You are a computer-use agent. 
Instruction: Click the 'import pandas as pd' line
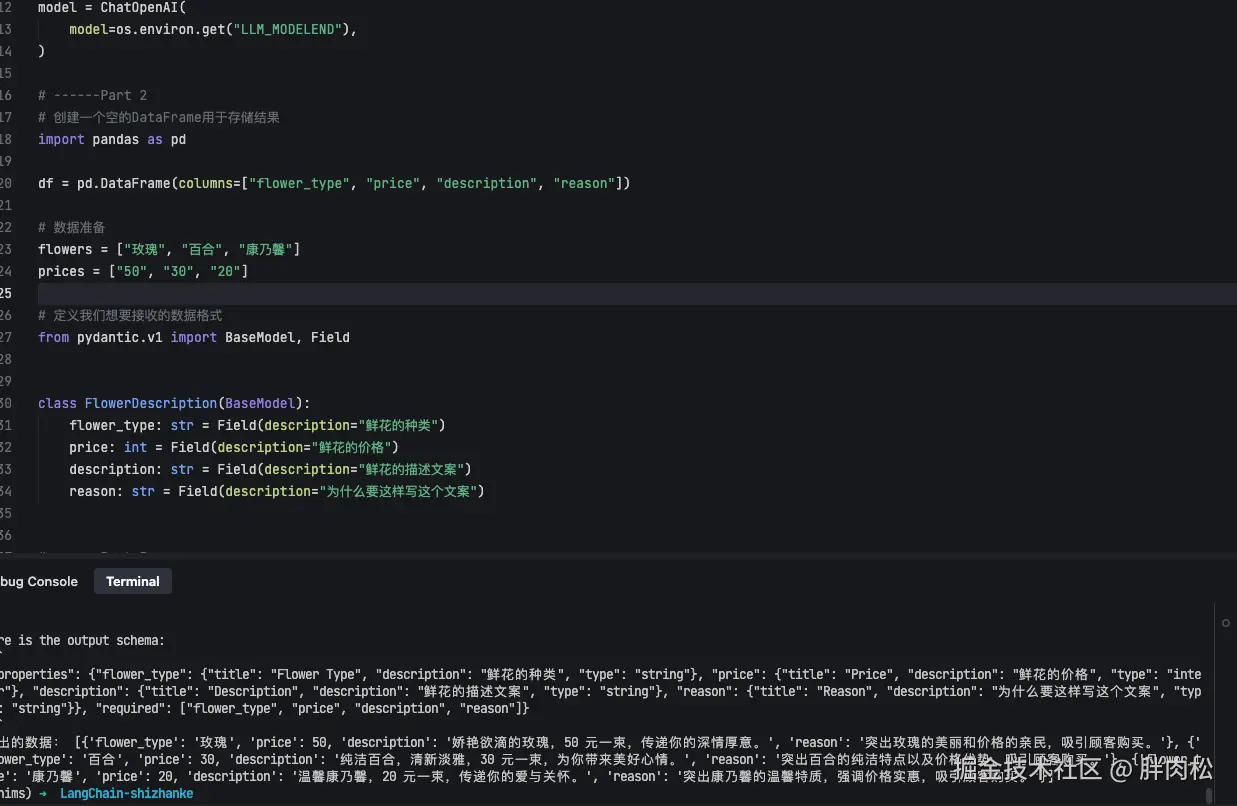112,139
